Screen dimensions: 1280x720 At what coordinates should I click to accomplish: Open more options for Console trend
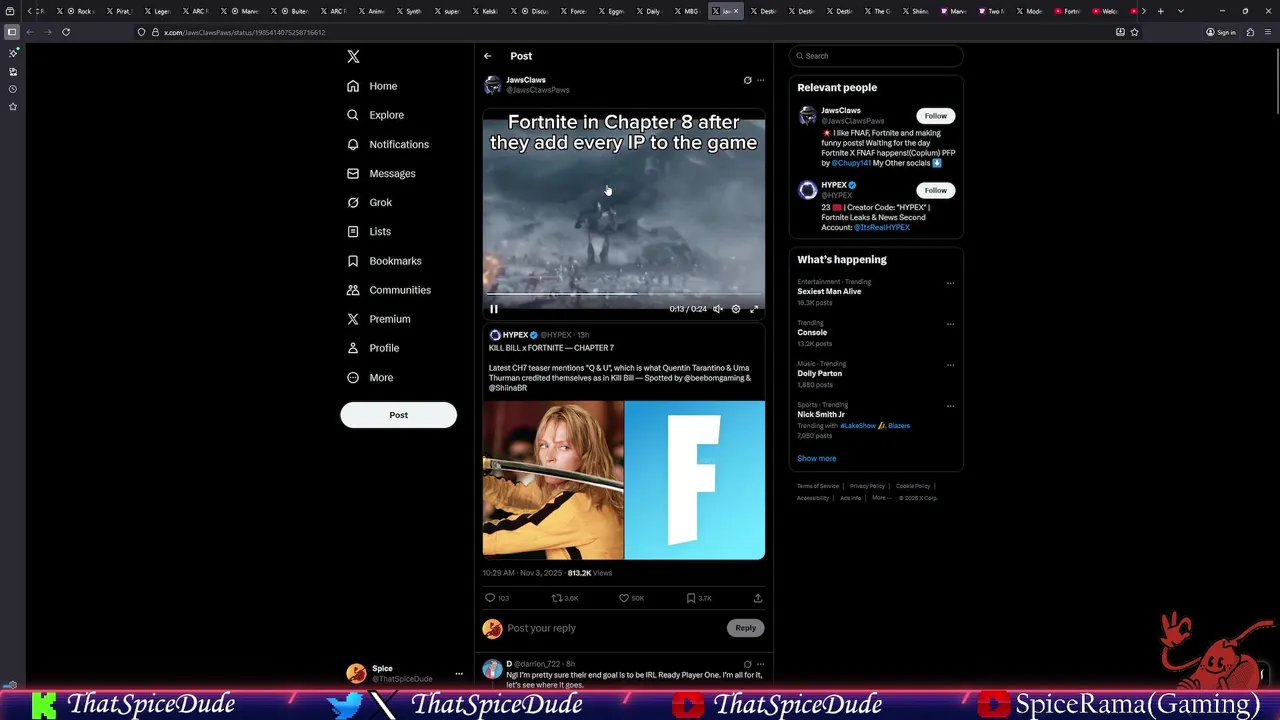[x=950, y=324]
